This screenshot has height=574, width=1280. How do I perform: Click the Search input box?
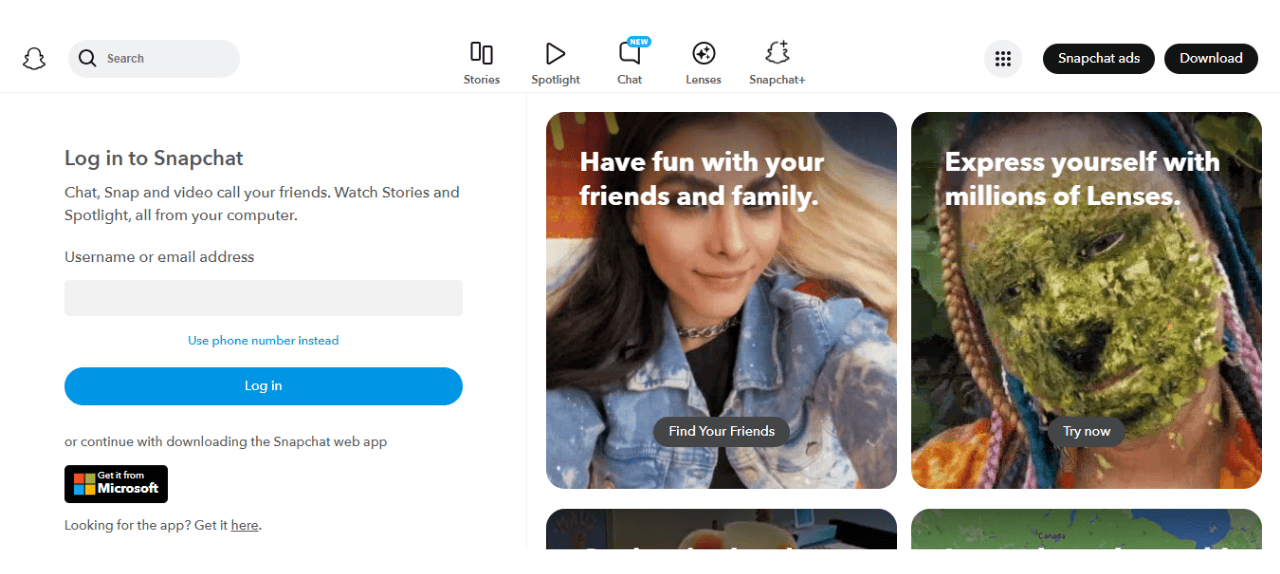click(154, 58)
